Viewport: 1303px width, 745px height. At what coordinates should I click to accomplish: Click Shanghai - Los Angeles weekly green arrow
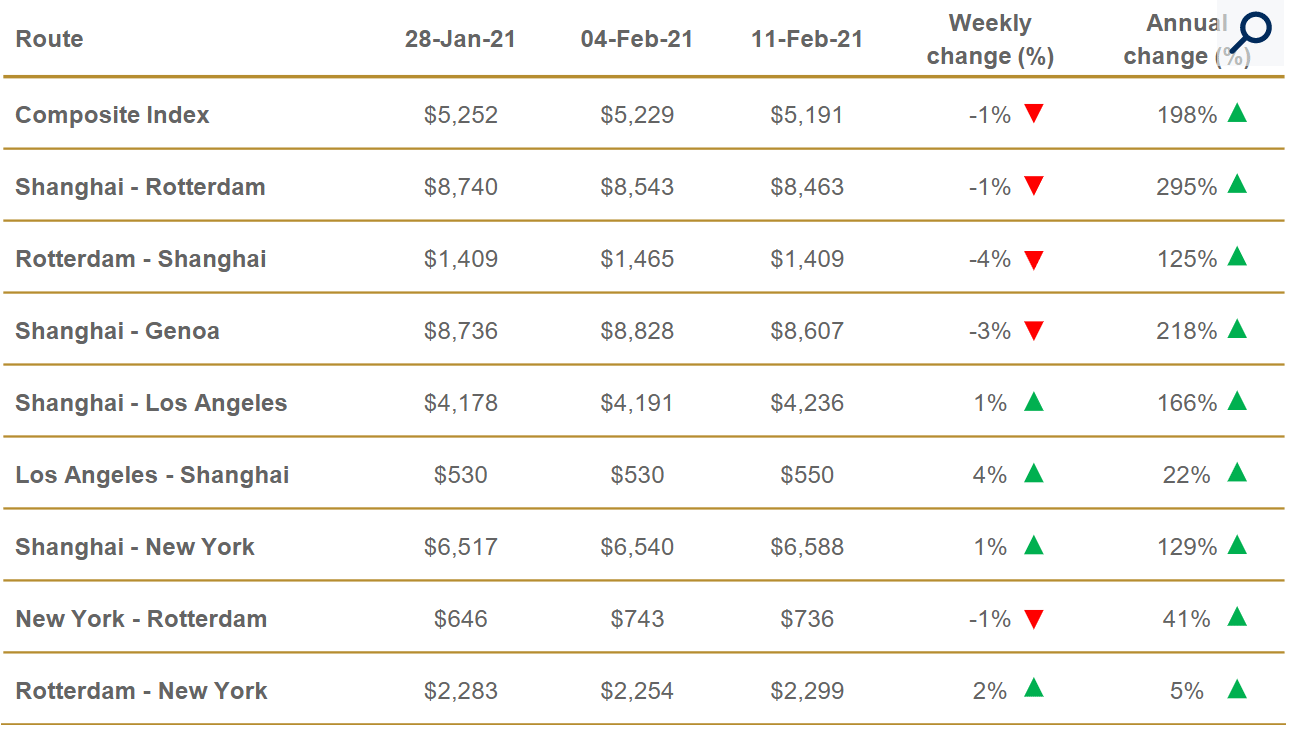(x=1034, y=401)
